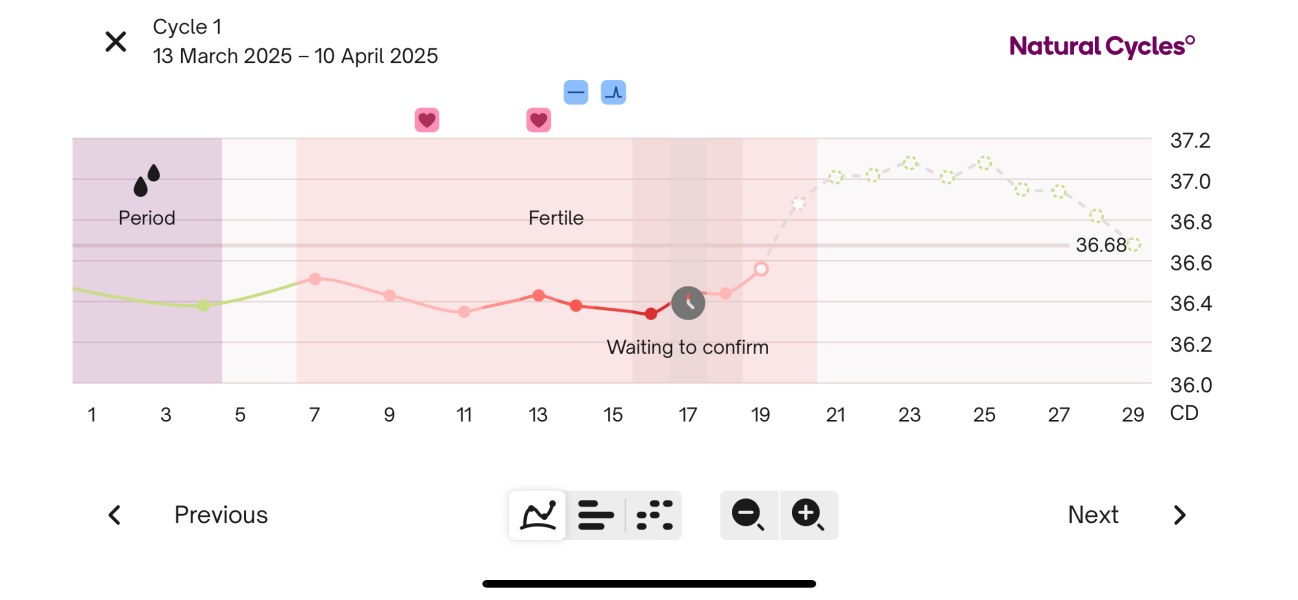Open the Natural Cycles logo
This screenshot has height=600, width=1298.
tap(1102, 46)
